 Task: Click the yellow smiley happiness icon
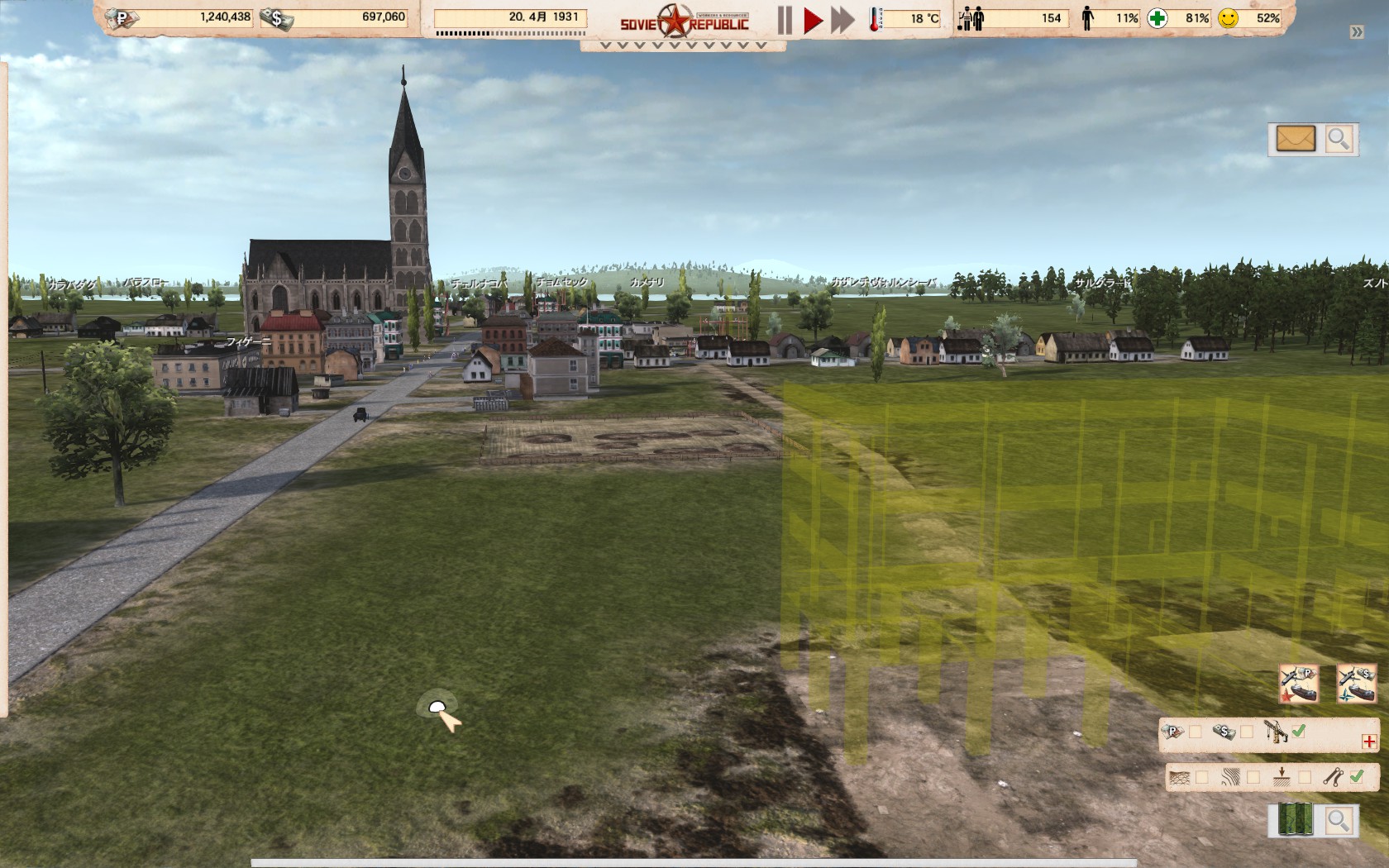(x=1229, y=18)
